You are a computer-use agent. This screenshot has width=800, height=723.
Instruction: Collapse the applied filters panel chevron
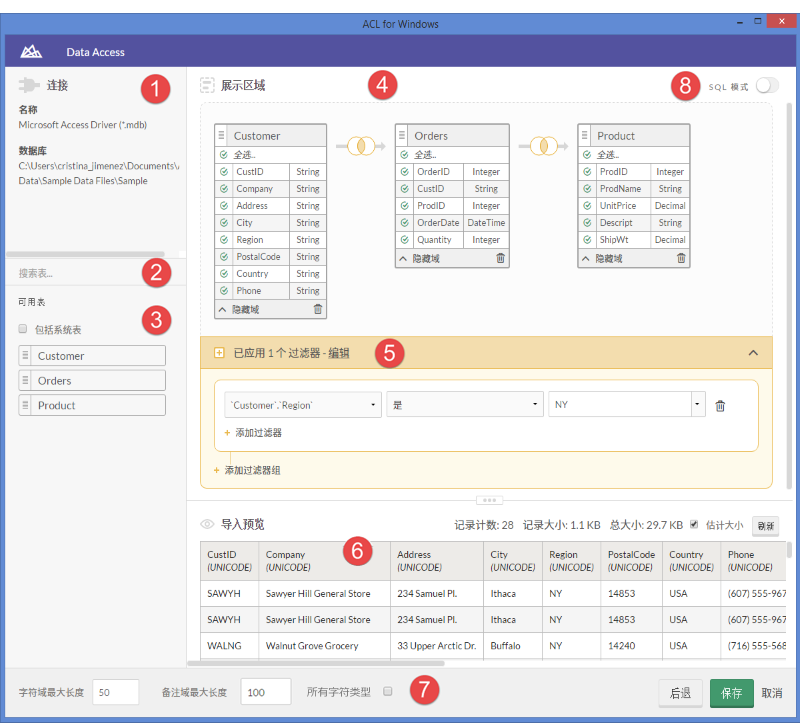[x=754, y=353]
